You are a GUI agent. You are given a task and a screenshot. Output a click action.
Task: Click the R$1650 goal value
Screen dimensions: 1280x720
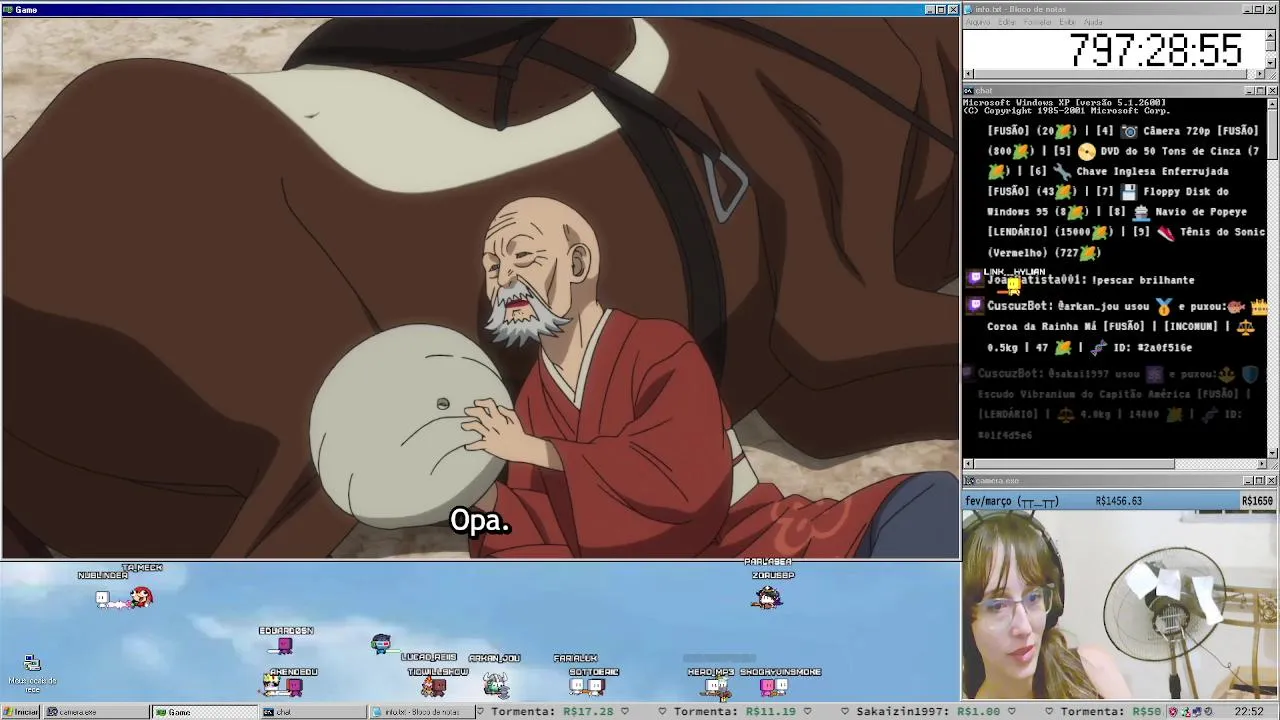pyautogui.click(x=1257, y=501)
